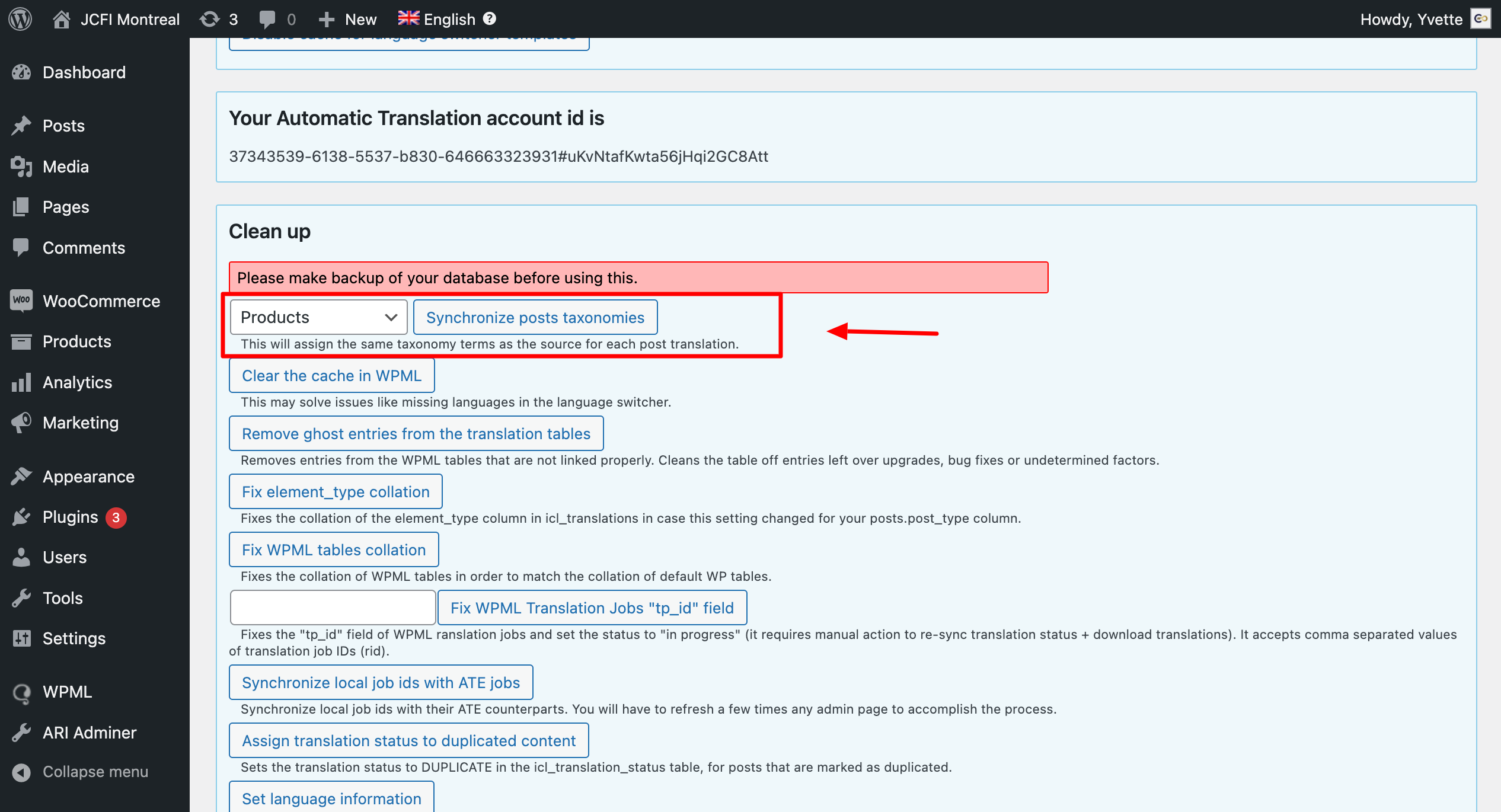This screenshot has width=1501, height=812.
Task: Click the plus icon next to New
Action: [327, 20]
